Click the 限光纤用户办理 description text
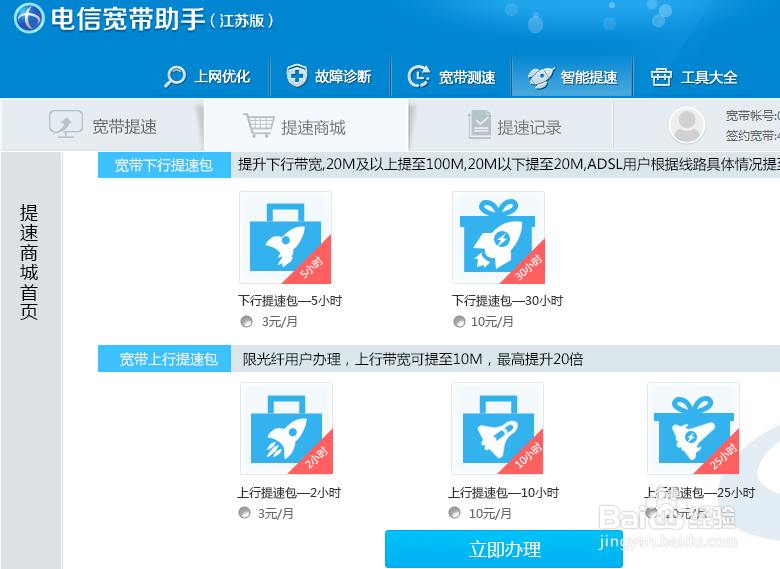This screenshot has height=569, width=780. pos(413,359)
